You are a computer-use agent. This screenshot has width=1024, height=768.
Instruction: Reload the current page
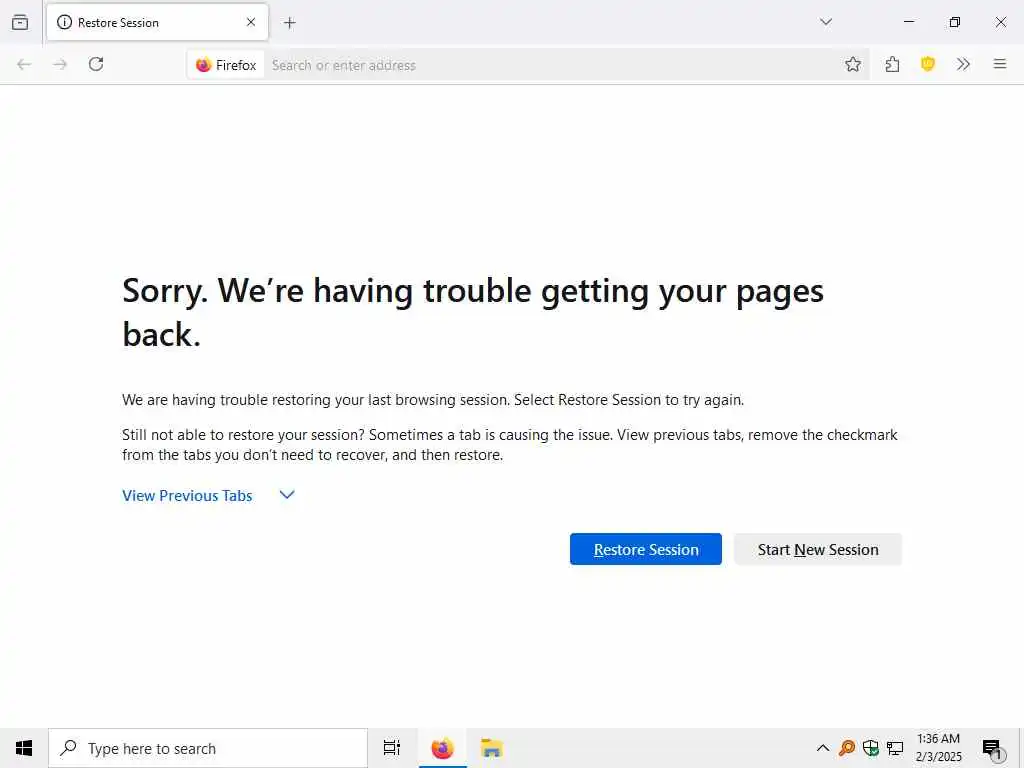point(96,64)
